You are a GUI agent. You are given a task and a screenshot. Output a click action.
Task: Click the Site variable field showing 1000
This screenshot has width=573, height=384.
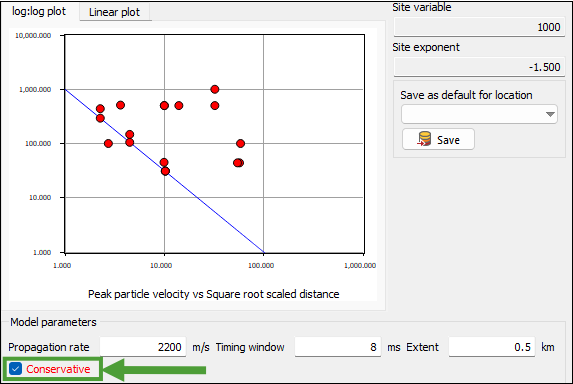pyautogui.click(x=479, y=27)
